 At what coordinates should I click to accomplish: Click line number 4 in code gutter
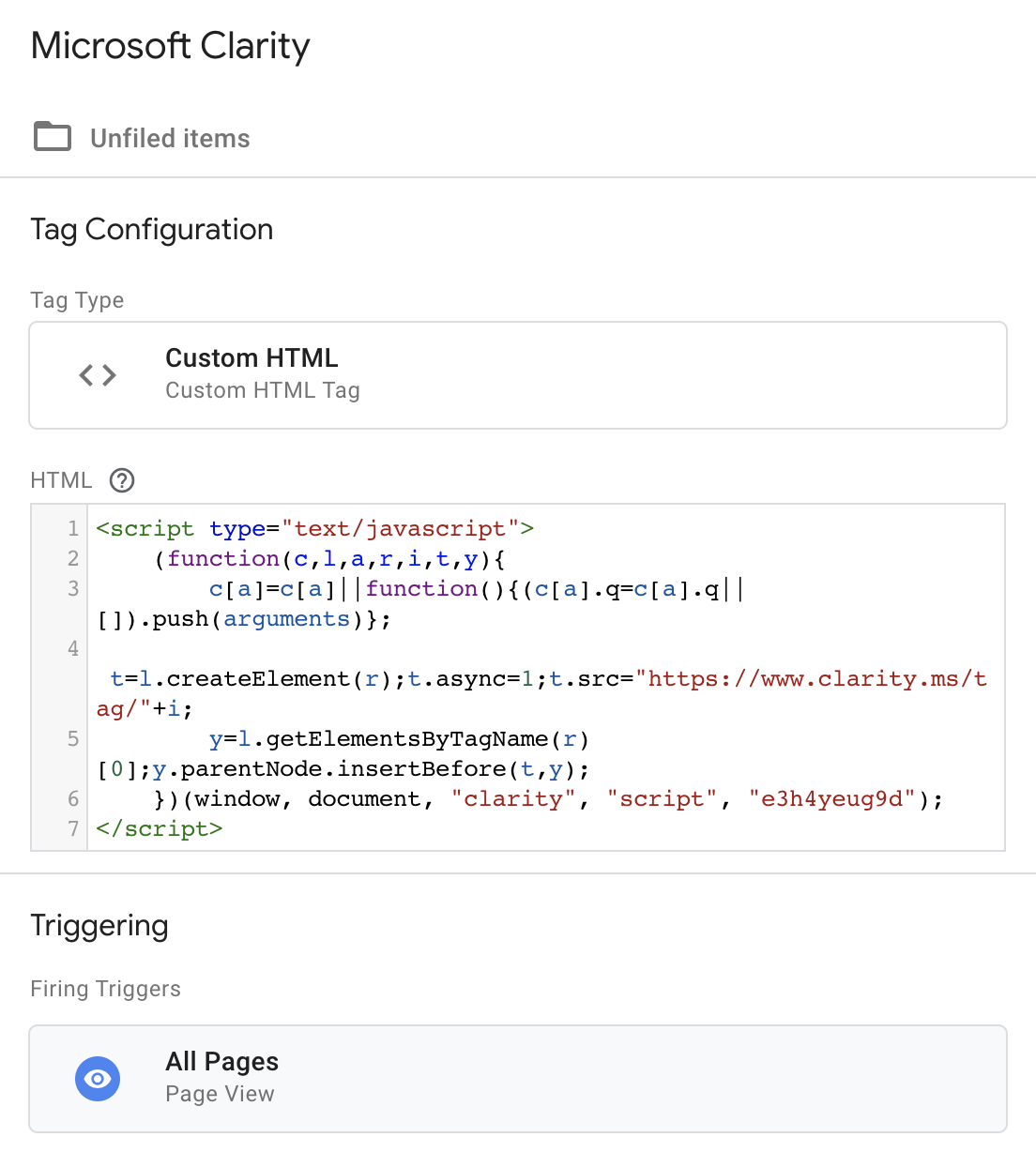[73, 648]
